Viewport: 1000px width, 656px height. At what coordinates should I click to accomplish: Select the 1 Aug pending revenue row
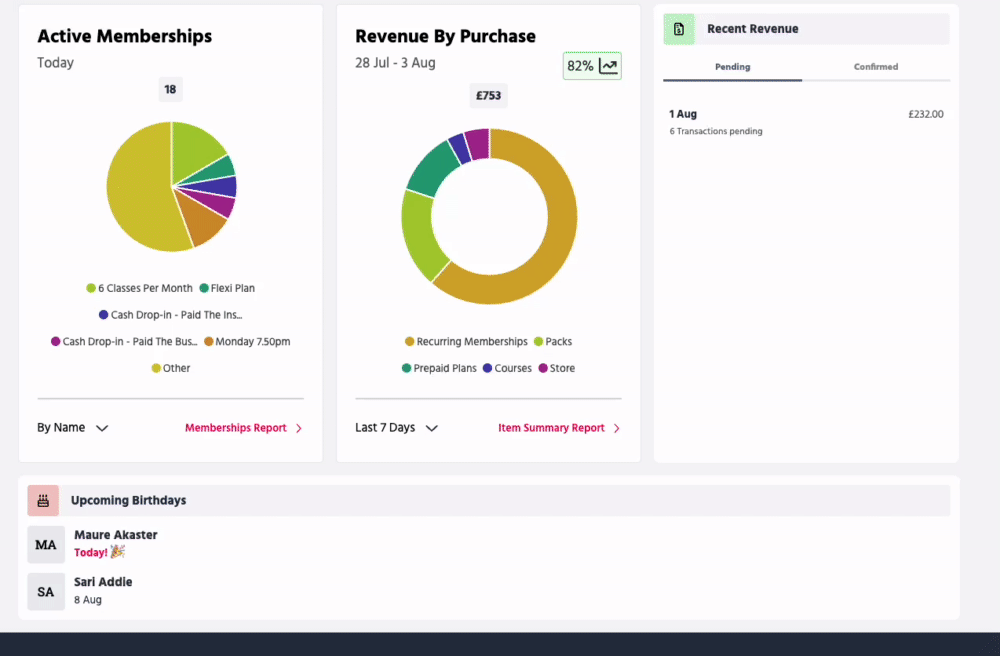point(806,121)
